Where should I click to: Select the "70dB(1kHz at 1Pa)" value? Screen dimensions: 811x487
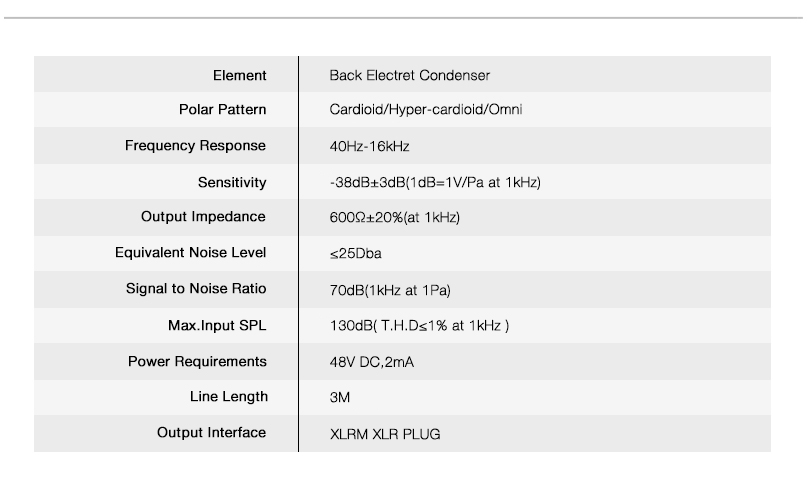[390, 290]
